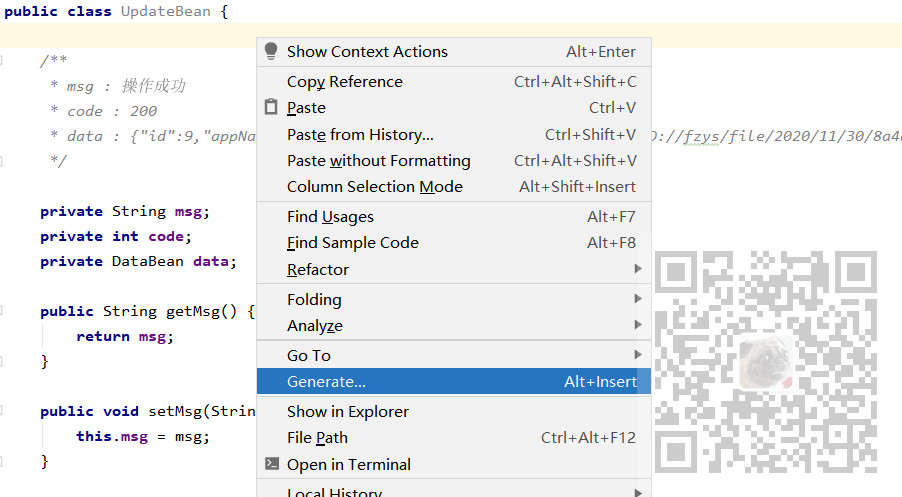Viewport: 902px width, 497px height.
Task: Open the Analyze submenu
Action: coord(314,326)
